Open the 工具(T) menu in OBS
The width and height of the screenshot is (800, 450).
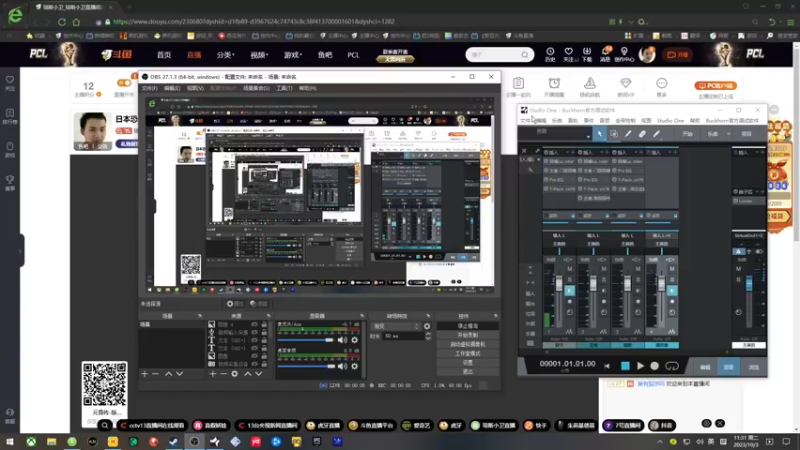(x=284, y=89)
